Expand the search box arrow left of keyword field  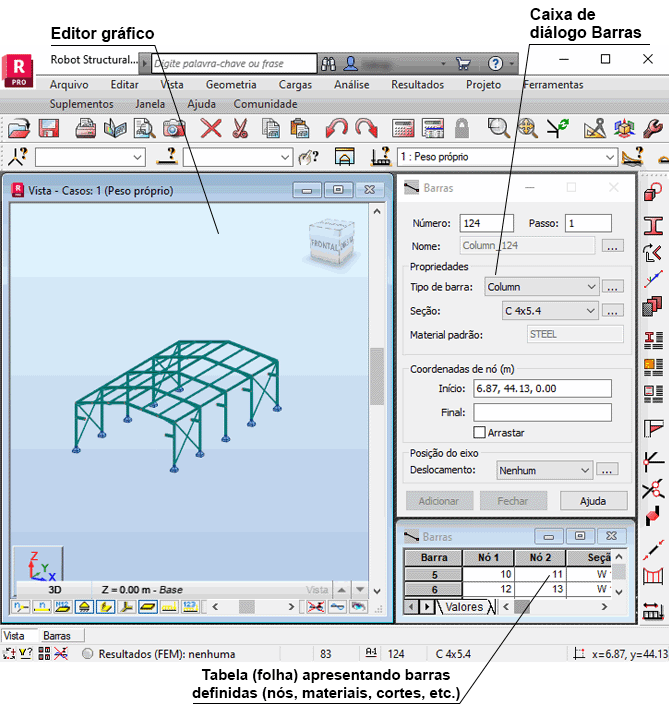tap(145, 64)
